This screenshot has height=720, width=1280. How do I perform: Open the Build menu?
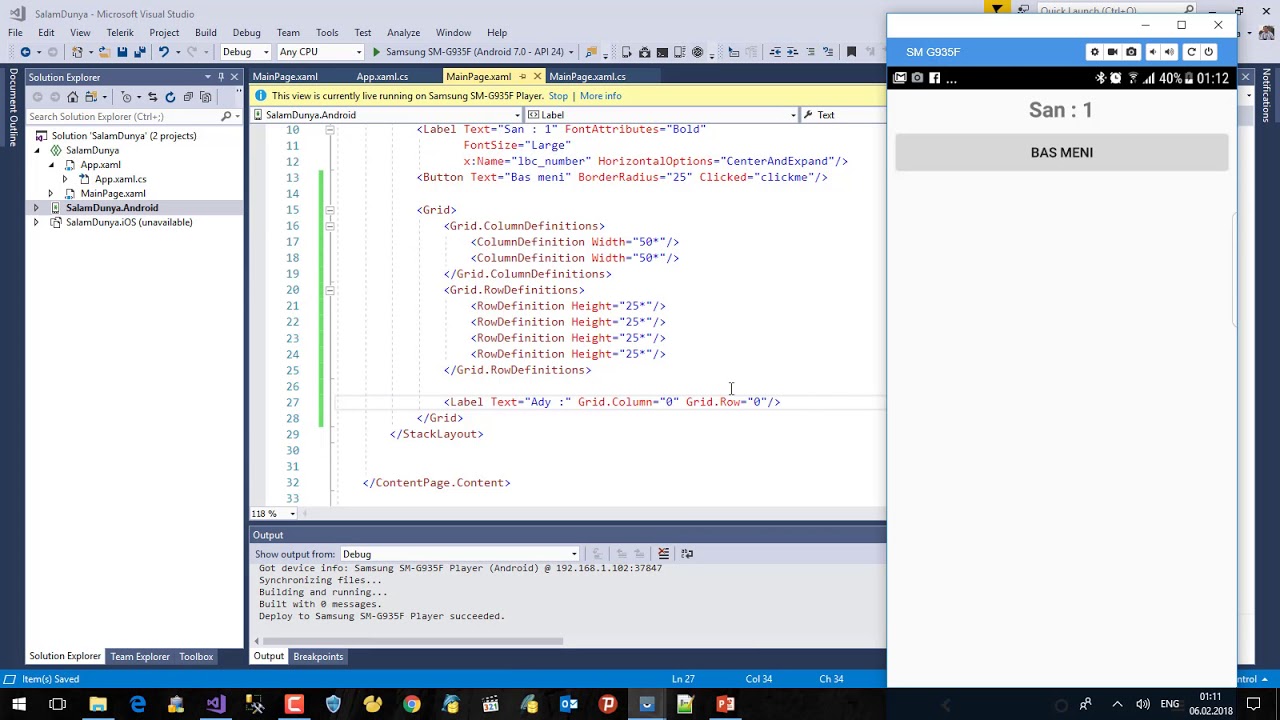[205, 32]
